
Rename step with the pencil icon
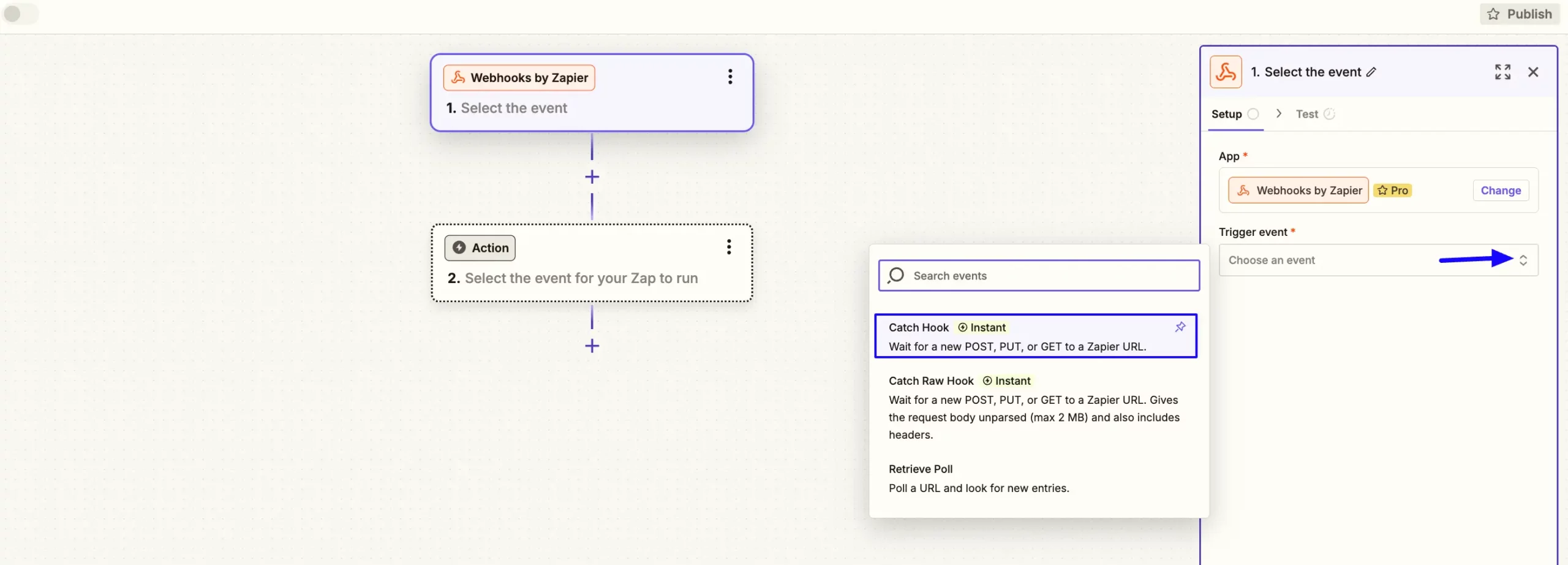tap(1371, 72)
